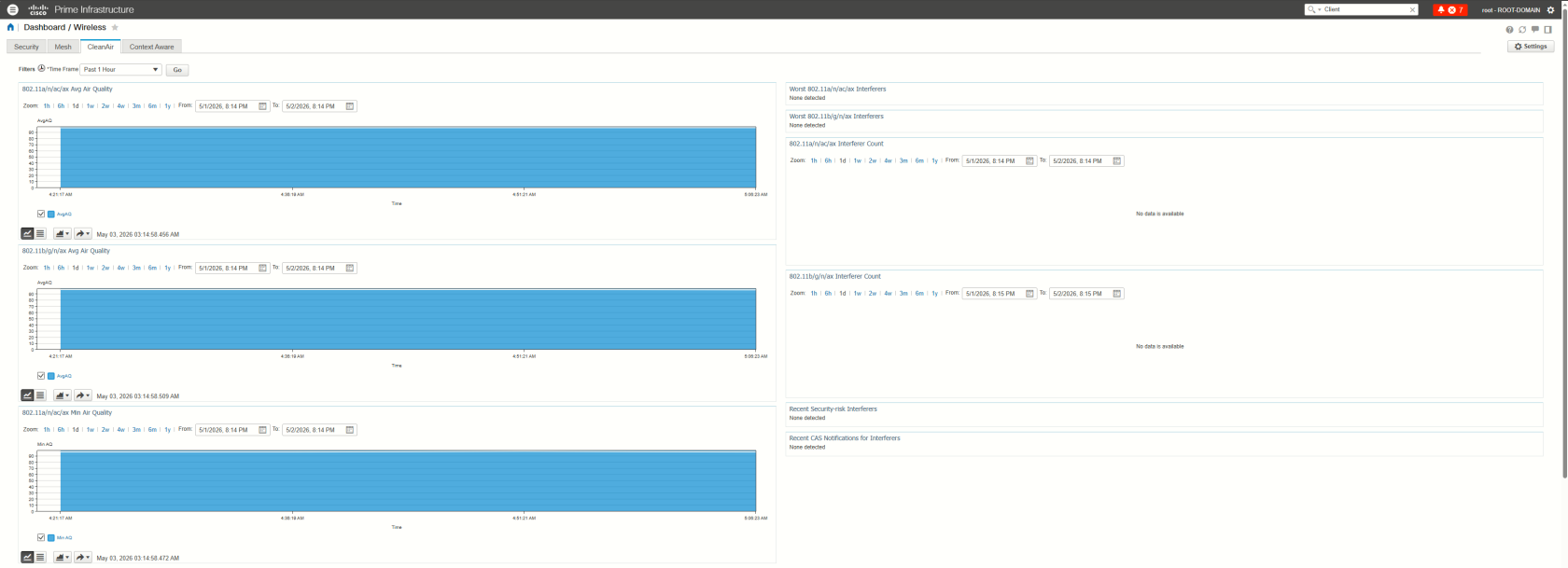Open chart type dropdown in 802.11a/n/ac/ax Min Air Quality

(63, 558)
